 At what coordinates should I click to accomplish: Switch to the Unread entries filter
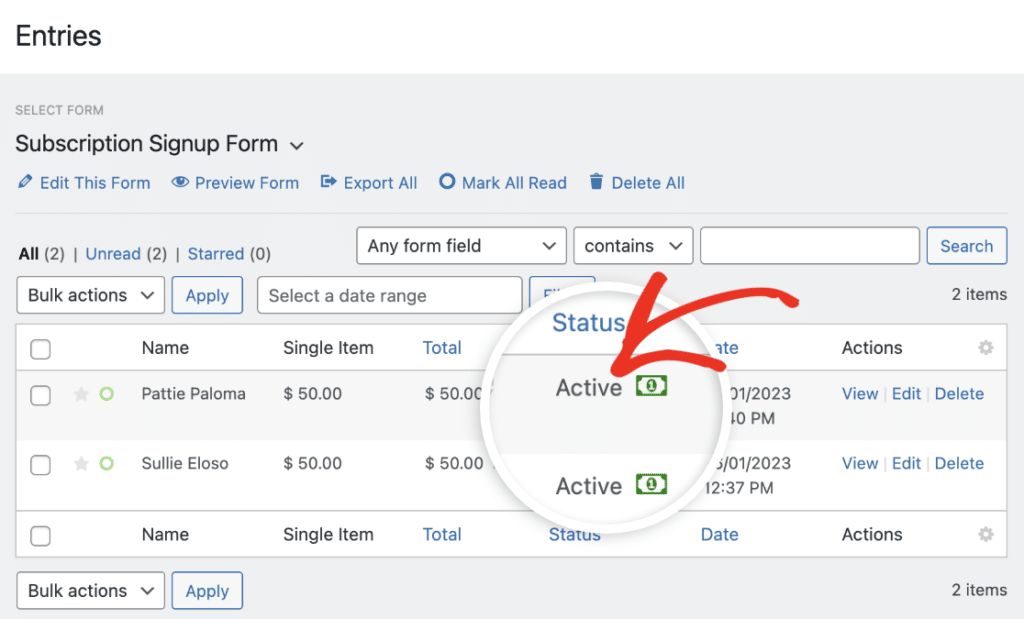pyautogui.click(x=113, y=254)
